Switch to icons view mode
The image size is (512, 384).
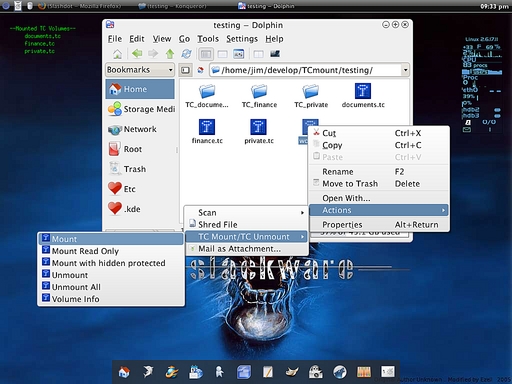(x=206, y=54)
